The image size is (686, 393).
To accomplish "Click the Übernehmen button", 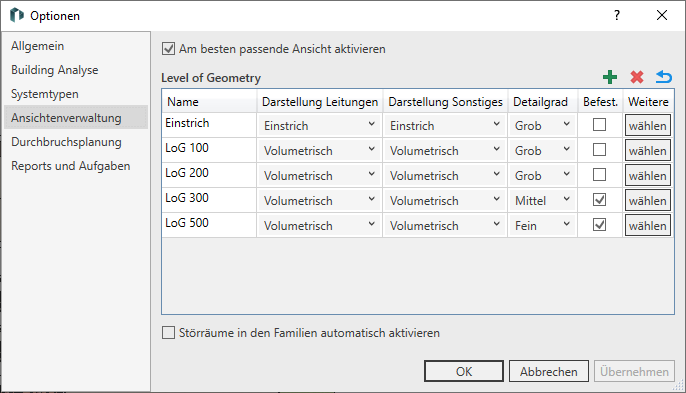I will click(634, 371).
